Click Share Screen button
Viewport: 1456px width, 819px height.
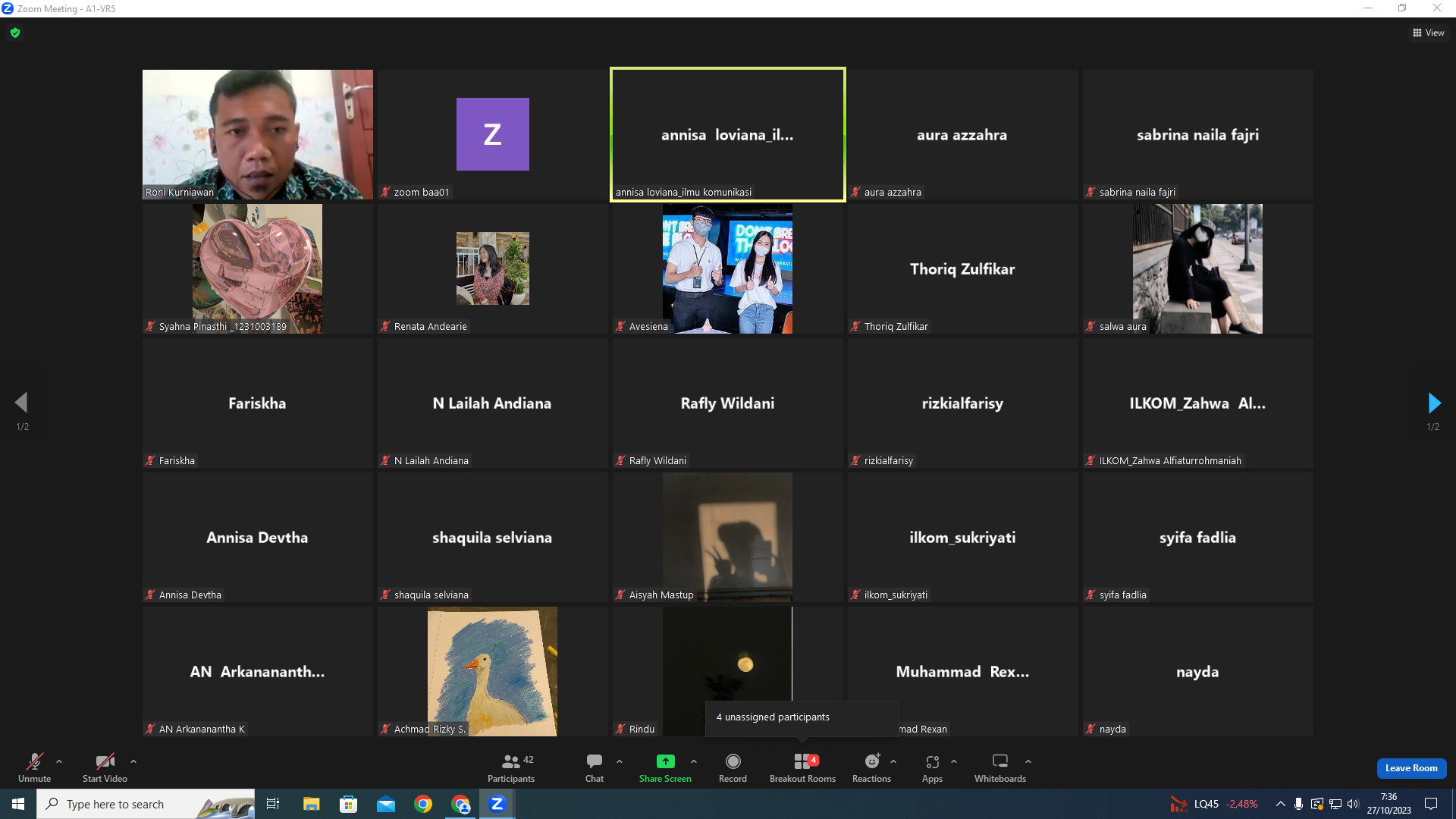pyautogui.click(x=665, y=767)
